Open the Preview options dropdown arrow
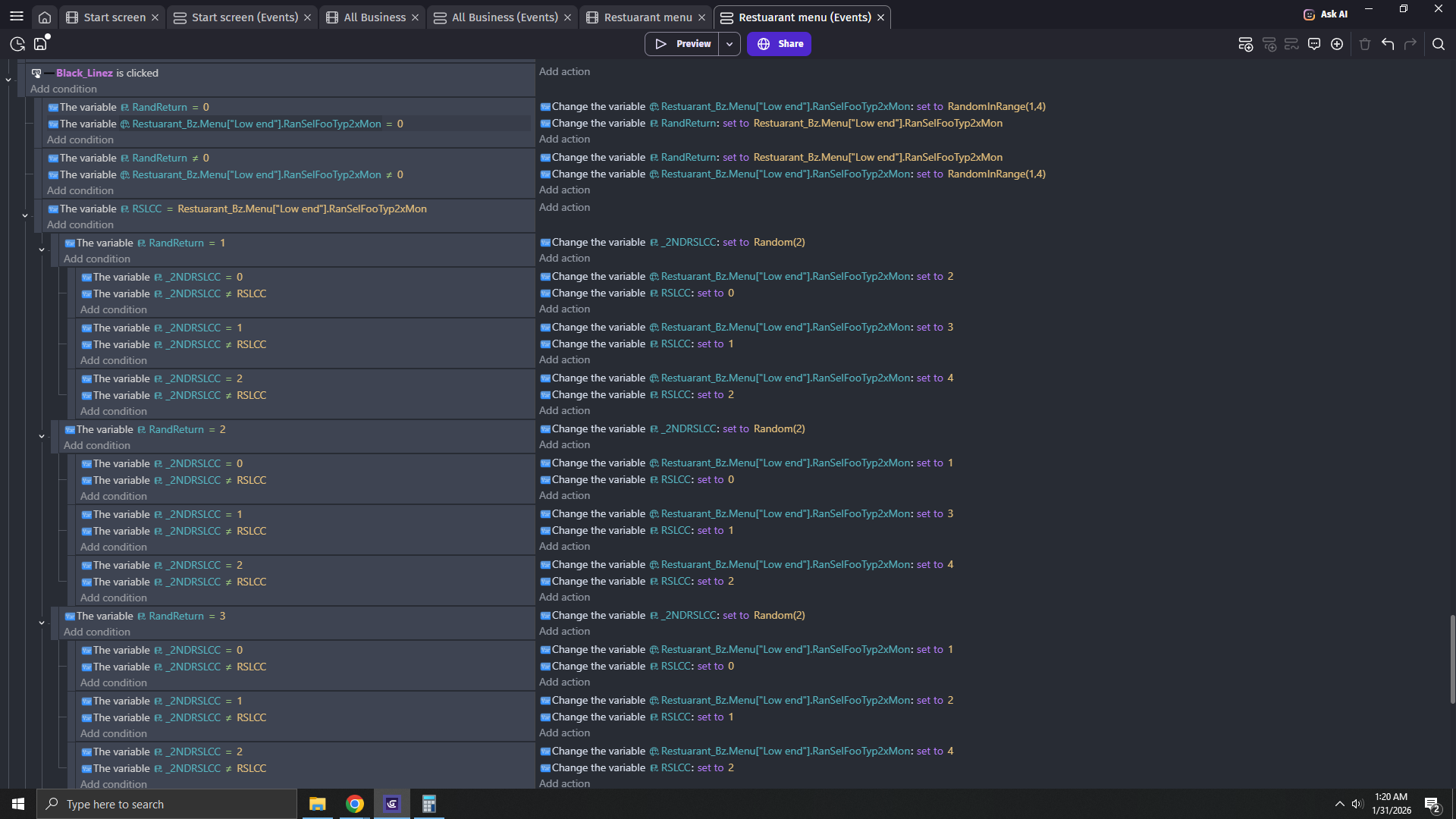Viewport: 1456px width, 819px height. [730, 44]
